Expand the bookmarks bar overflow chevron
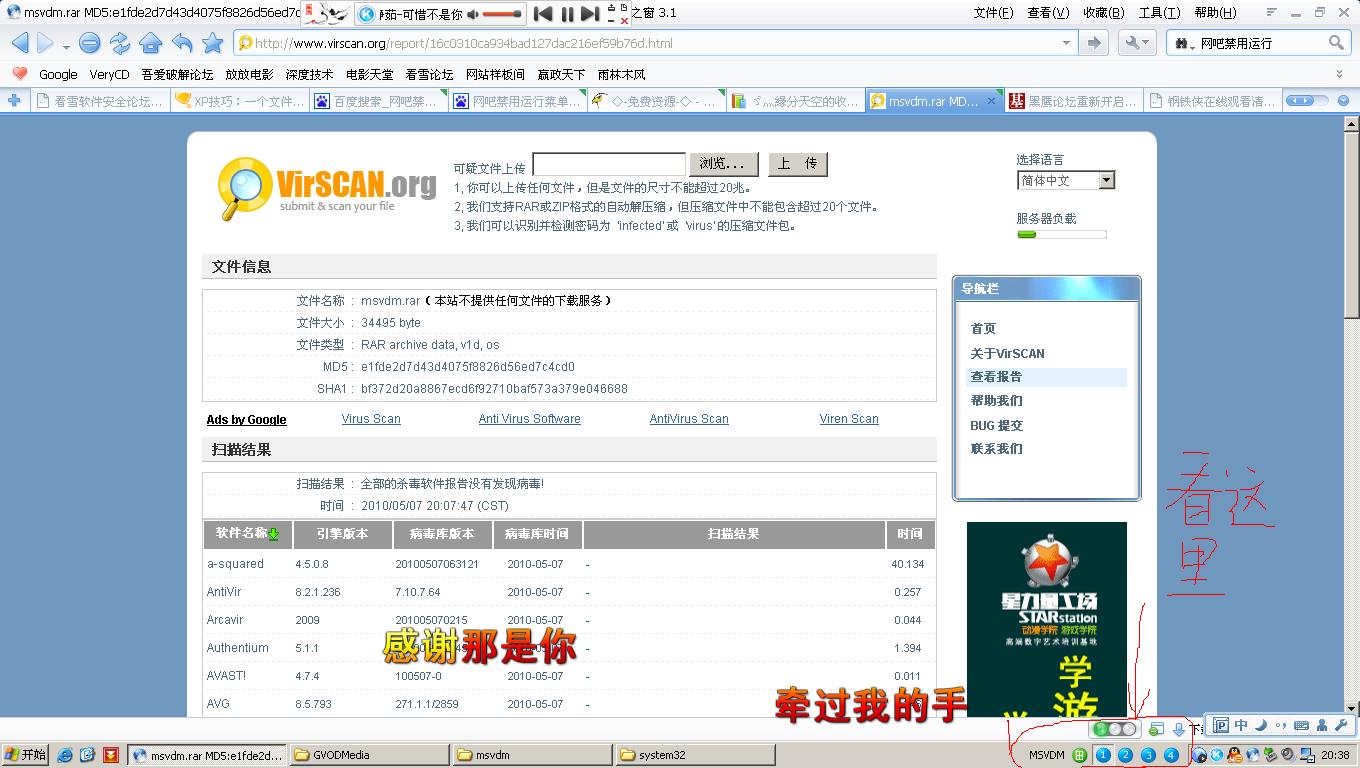 click(1340, 74)
